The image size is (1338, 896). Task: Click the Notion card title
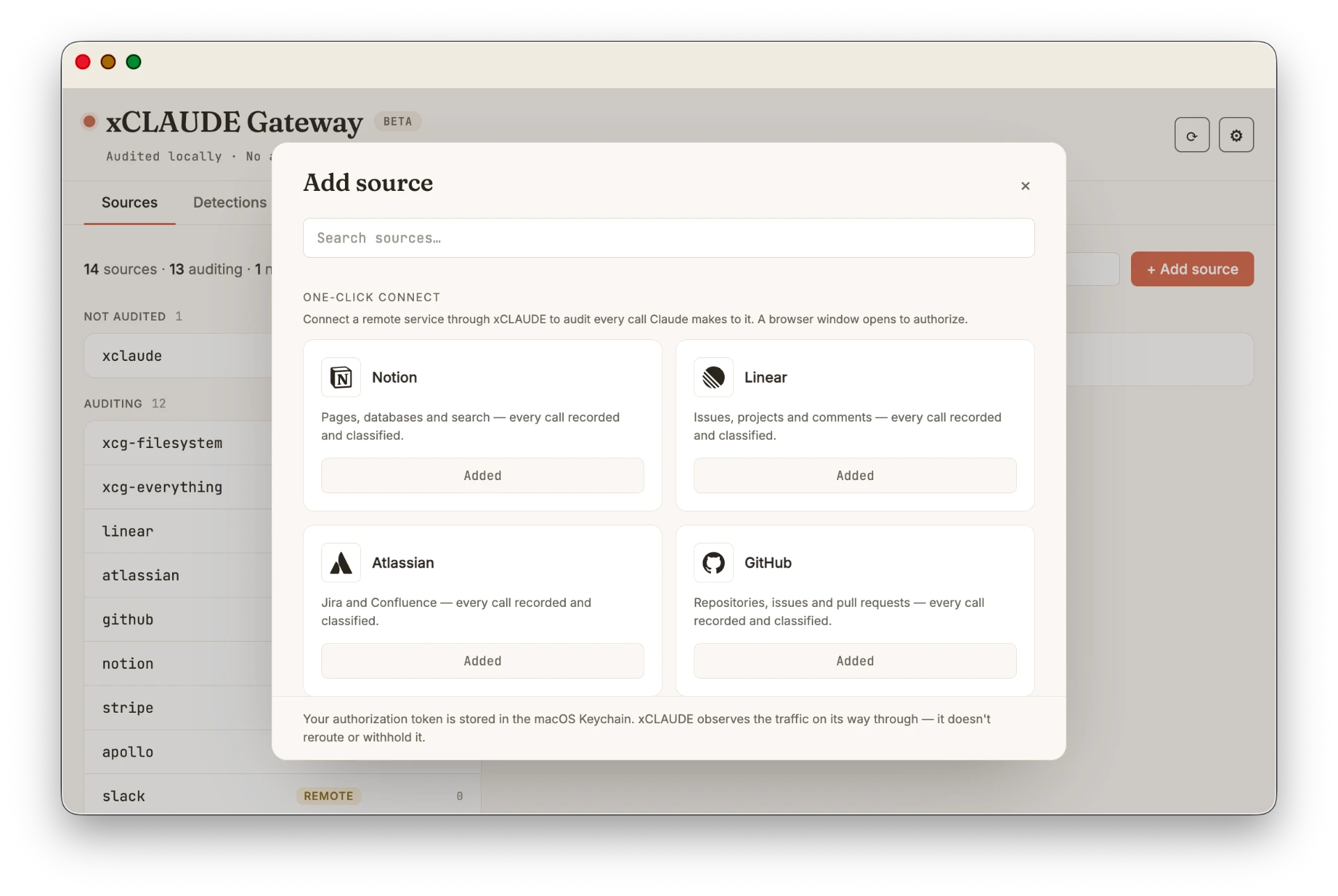click(394, 377)
